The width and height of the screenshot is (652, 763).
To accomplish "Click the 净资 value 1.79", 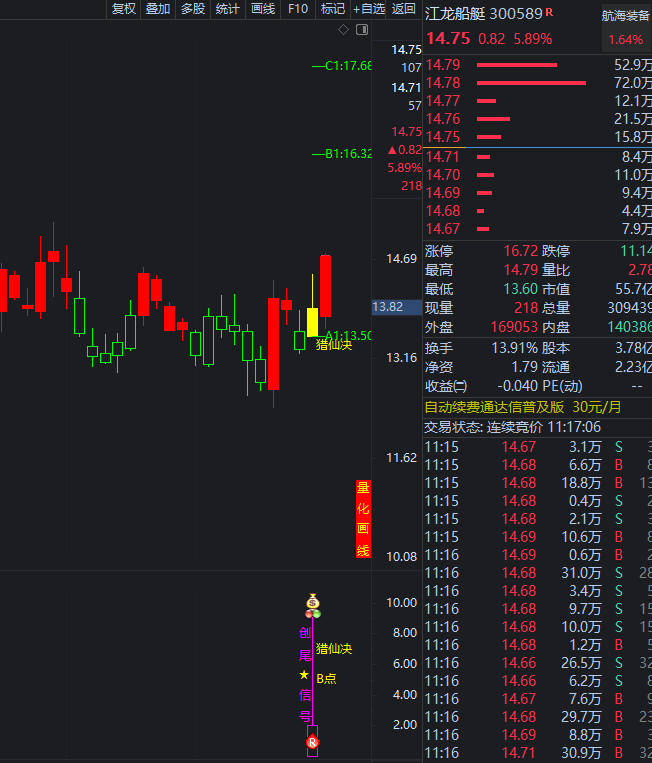I will pos(525,367).
